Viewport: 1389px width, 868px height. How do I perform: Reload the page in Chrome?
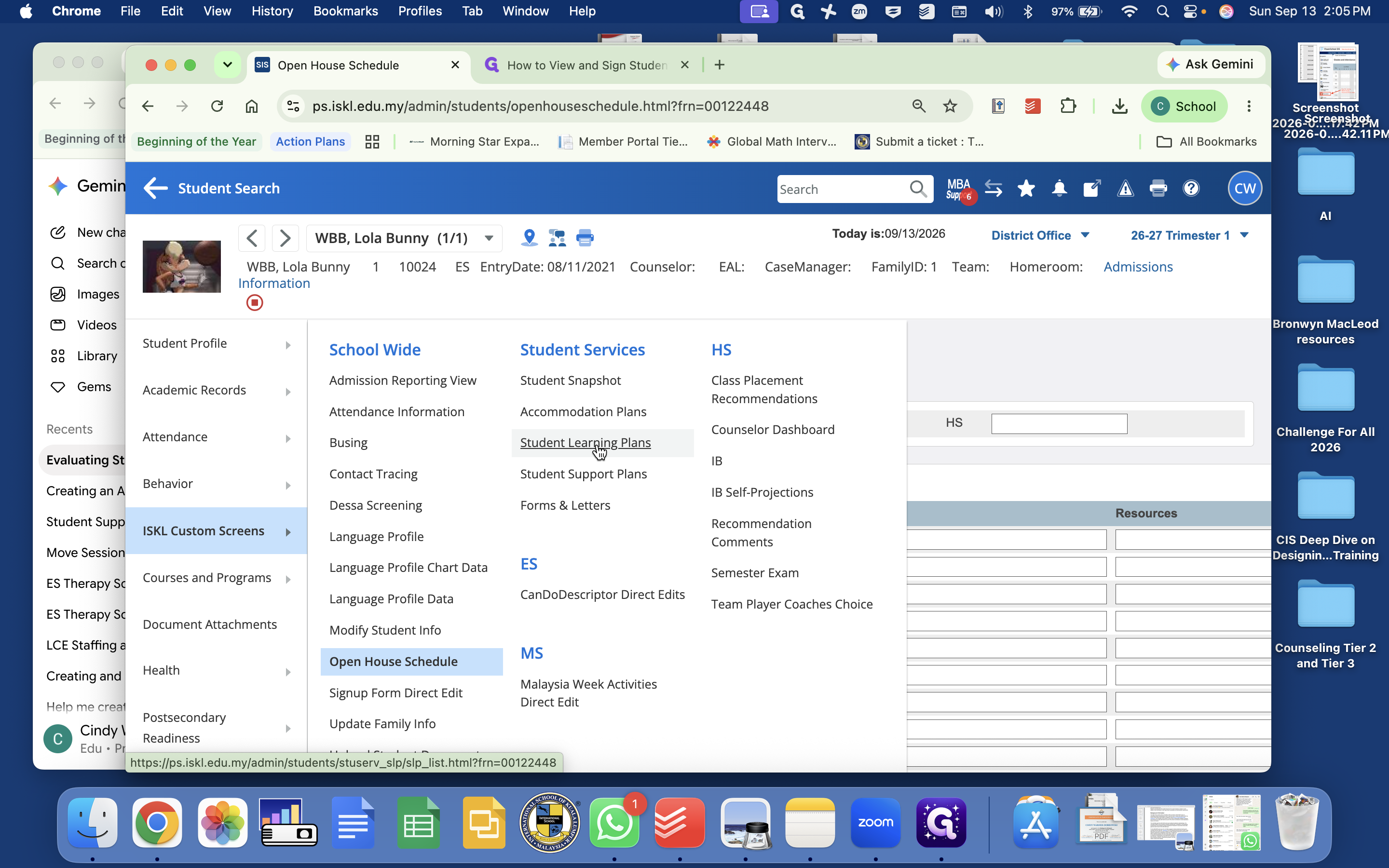pyautogui.click(x=217, y=106)
